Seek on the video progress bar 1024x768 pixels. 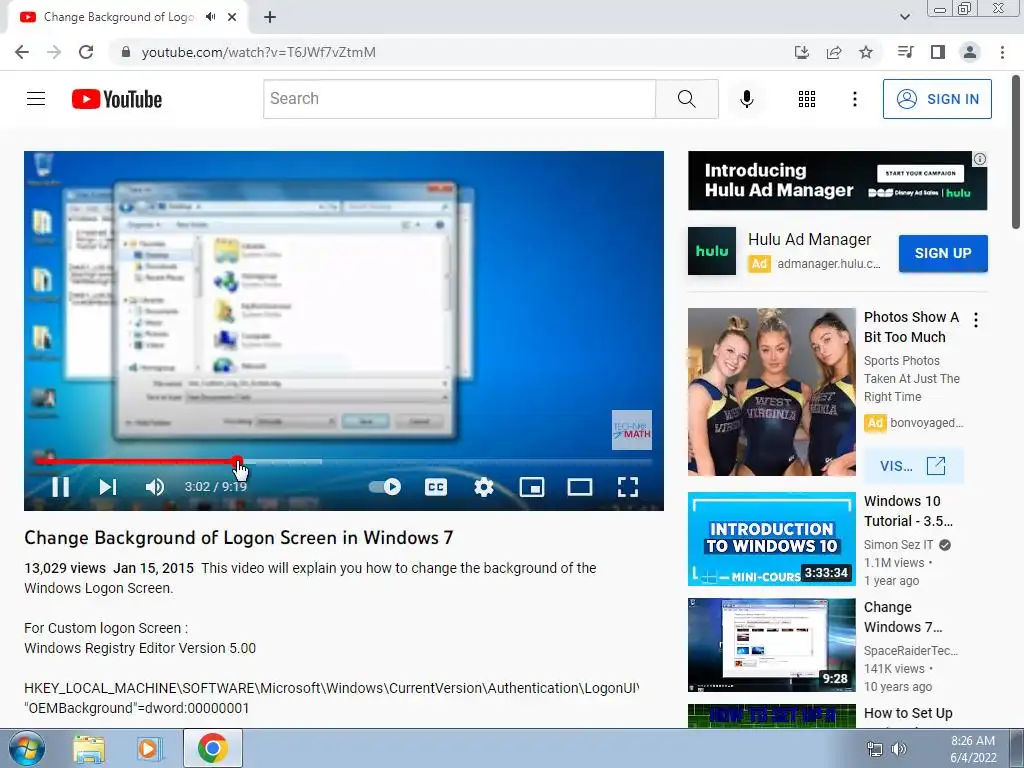click(344, 462)
